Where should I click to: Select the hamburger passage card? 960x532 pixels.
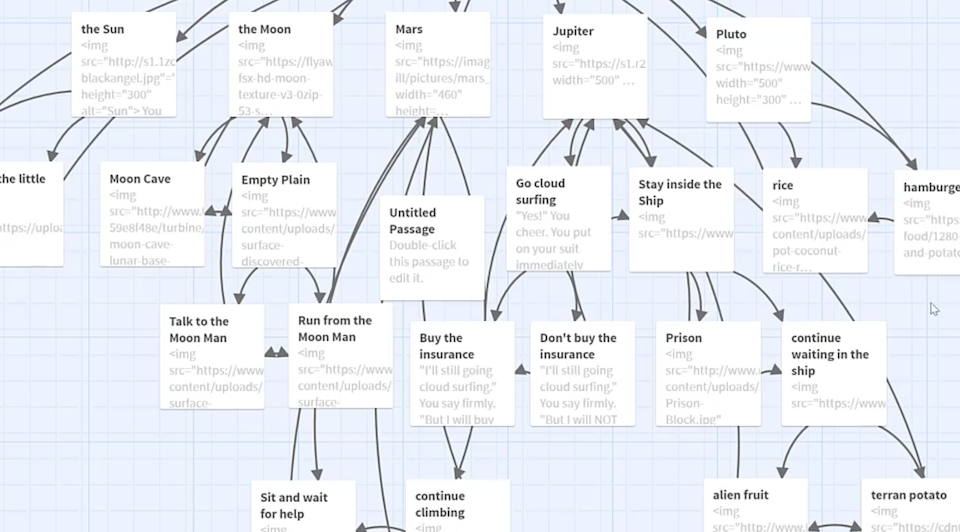927,223
